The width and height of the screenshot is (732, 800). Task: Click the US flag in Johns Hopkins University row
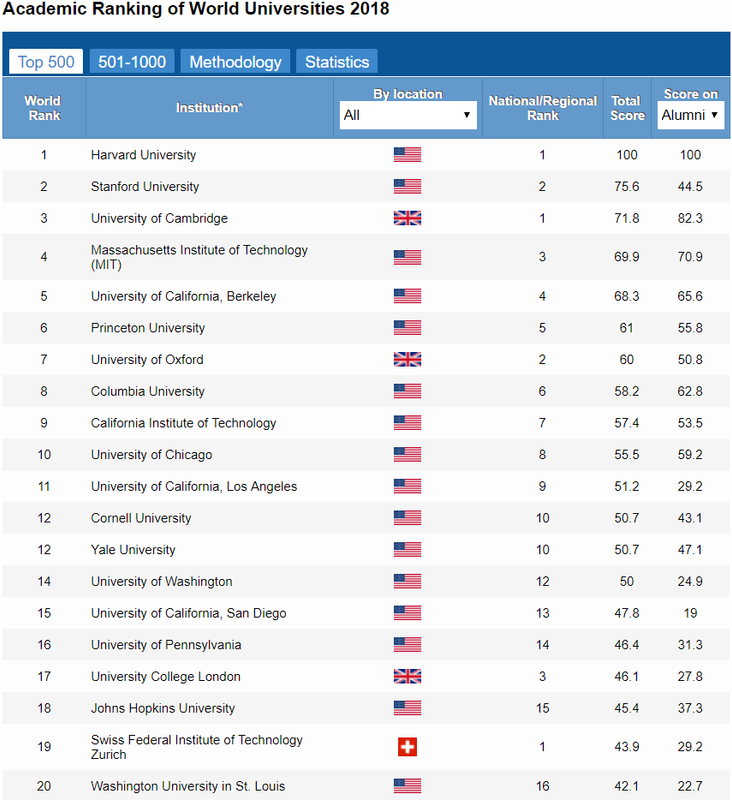coord(408,708)
